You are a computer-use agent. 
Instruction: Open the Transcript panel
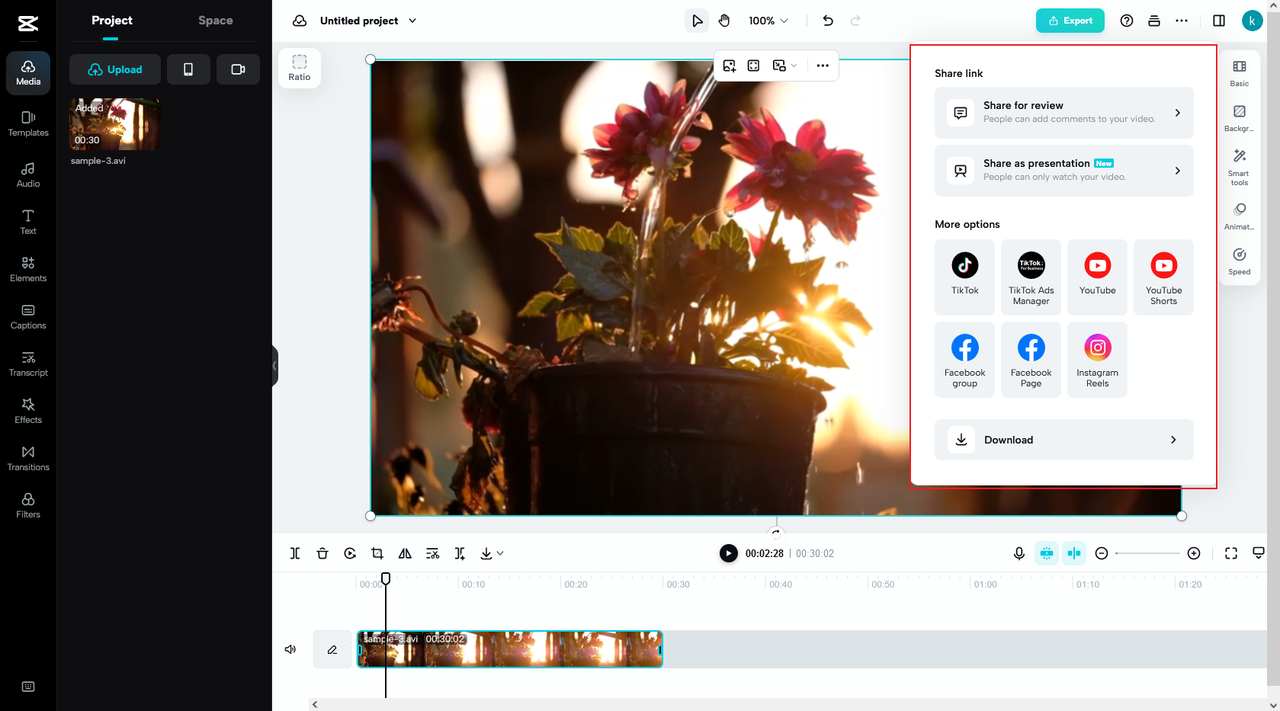point(28,363)
